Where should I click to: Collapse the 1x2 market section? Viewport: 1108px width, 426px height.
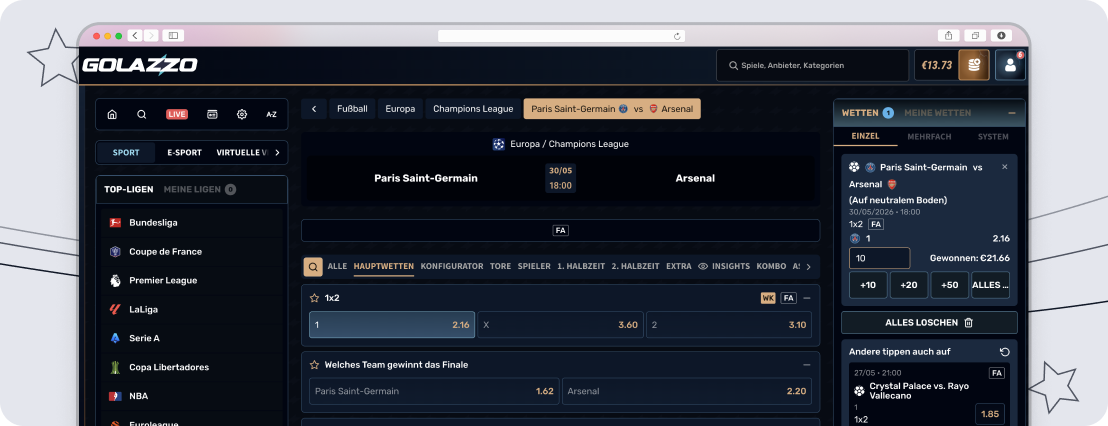click(x=807, y=298)
